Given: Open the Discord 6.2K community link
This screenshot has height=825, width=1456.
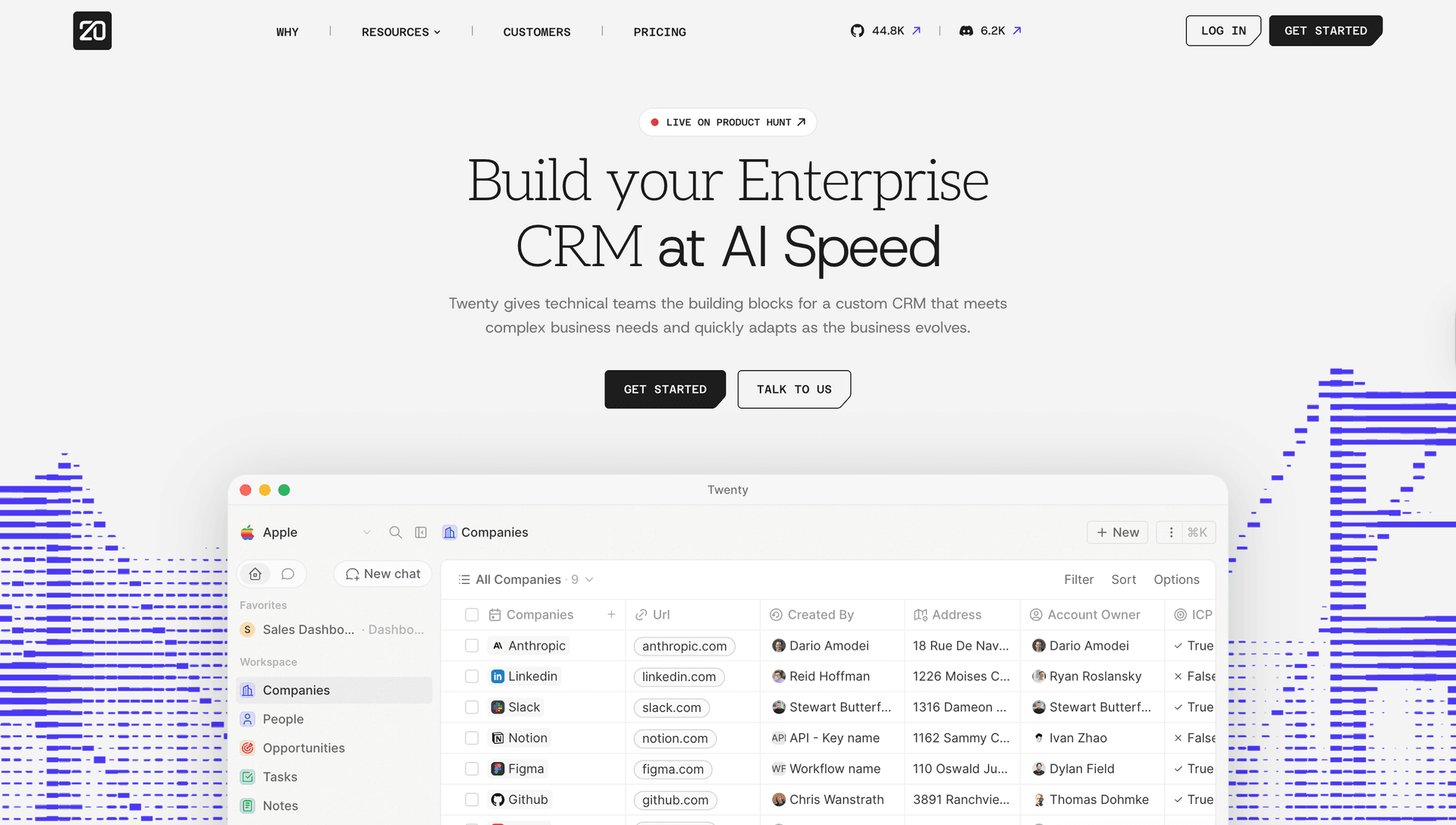Looking at the screenshot, I should (x=990, y=31).
